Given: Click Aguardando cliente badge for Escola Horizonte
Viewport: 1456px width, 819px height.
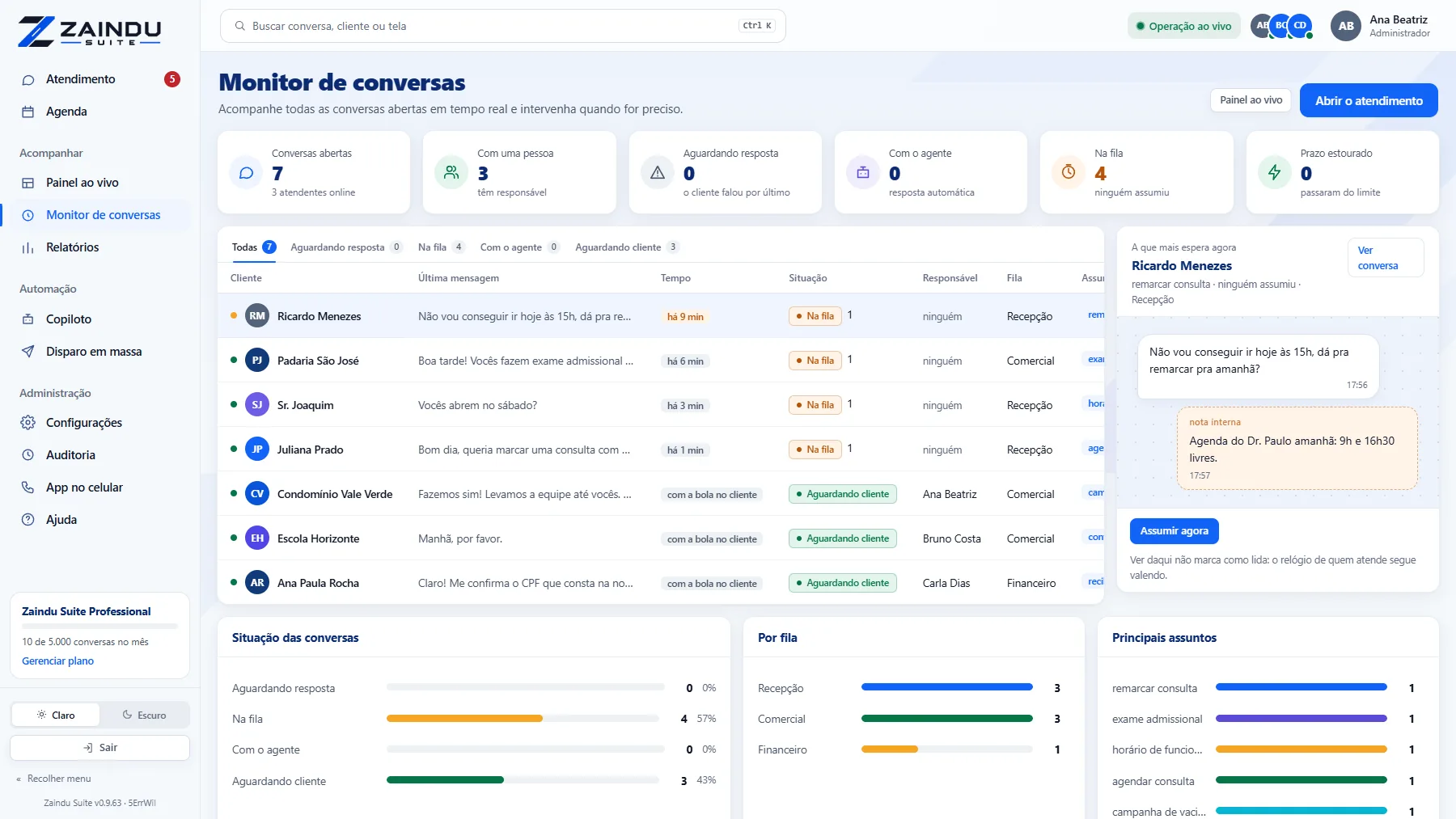Looking at the screenshot, I should tap(842, 538).
